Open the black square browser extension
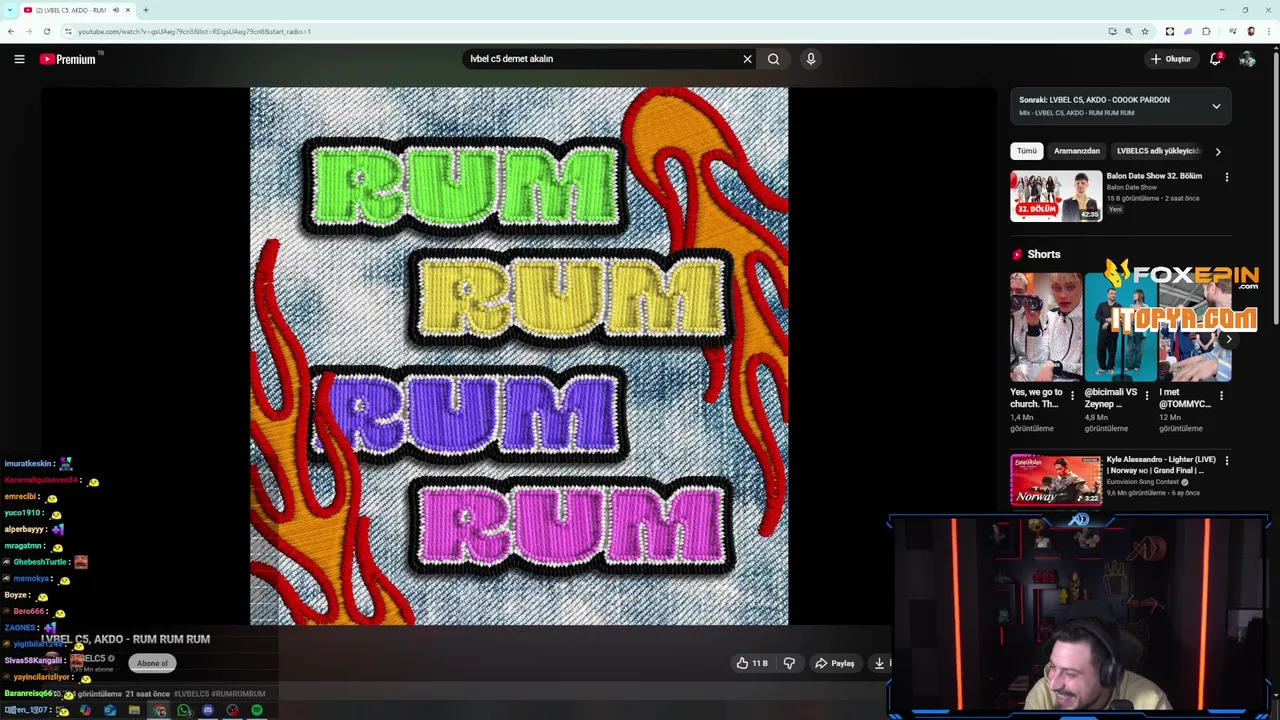The width and height of the screenshot is (1280, 720). (x=1168, y=31)
